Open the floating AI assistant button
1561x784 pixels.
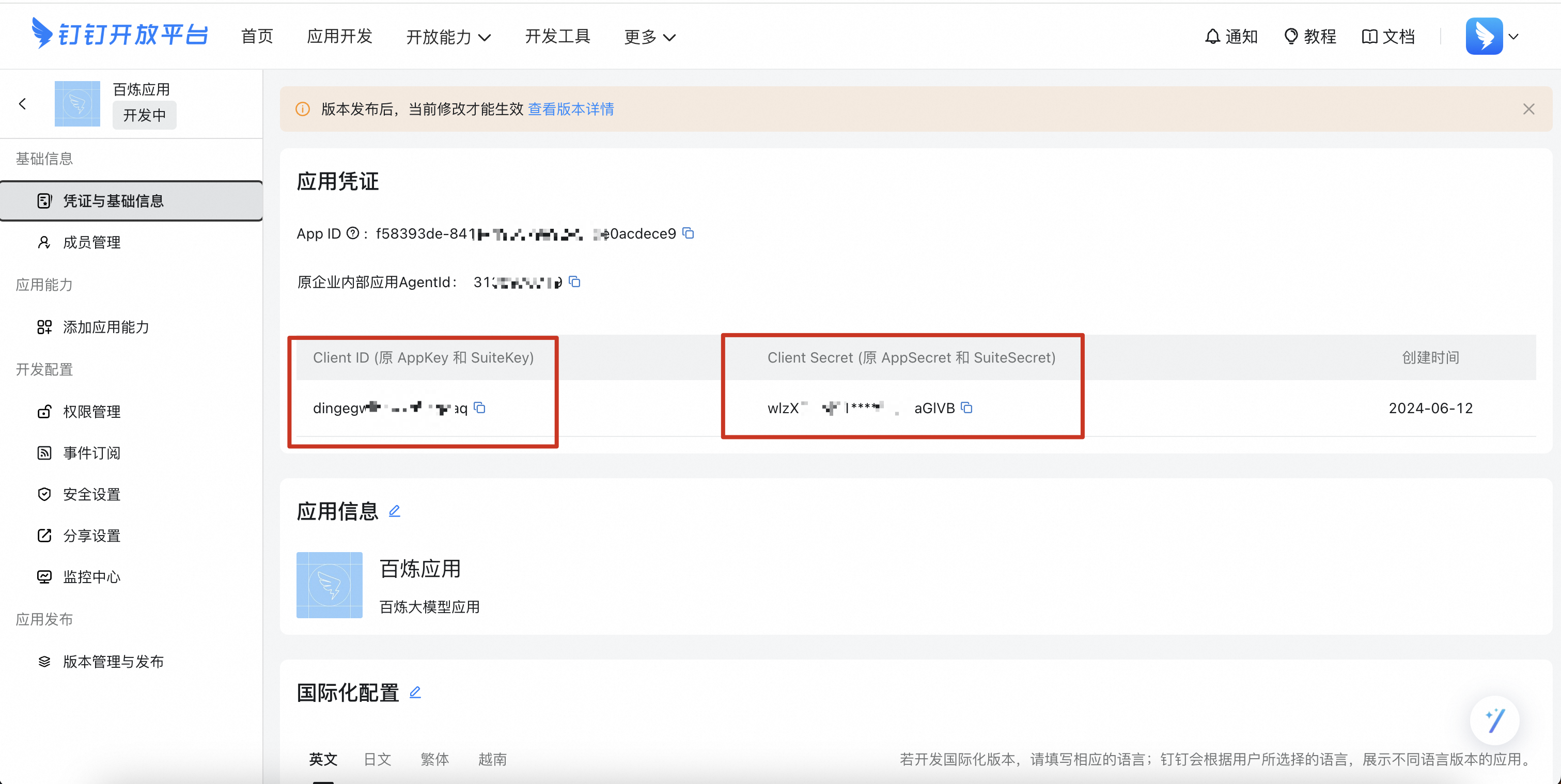click(x=1494, y=720)
